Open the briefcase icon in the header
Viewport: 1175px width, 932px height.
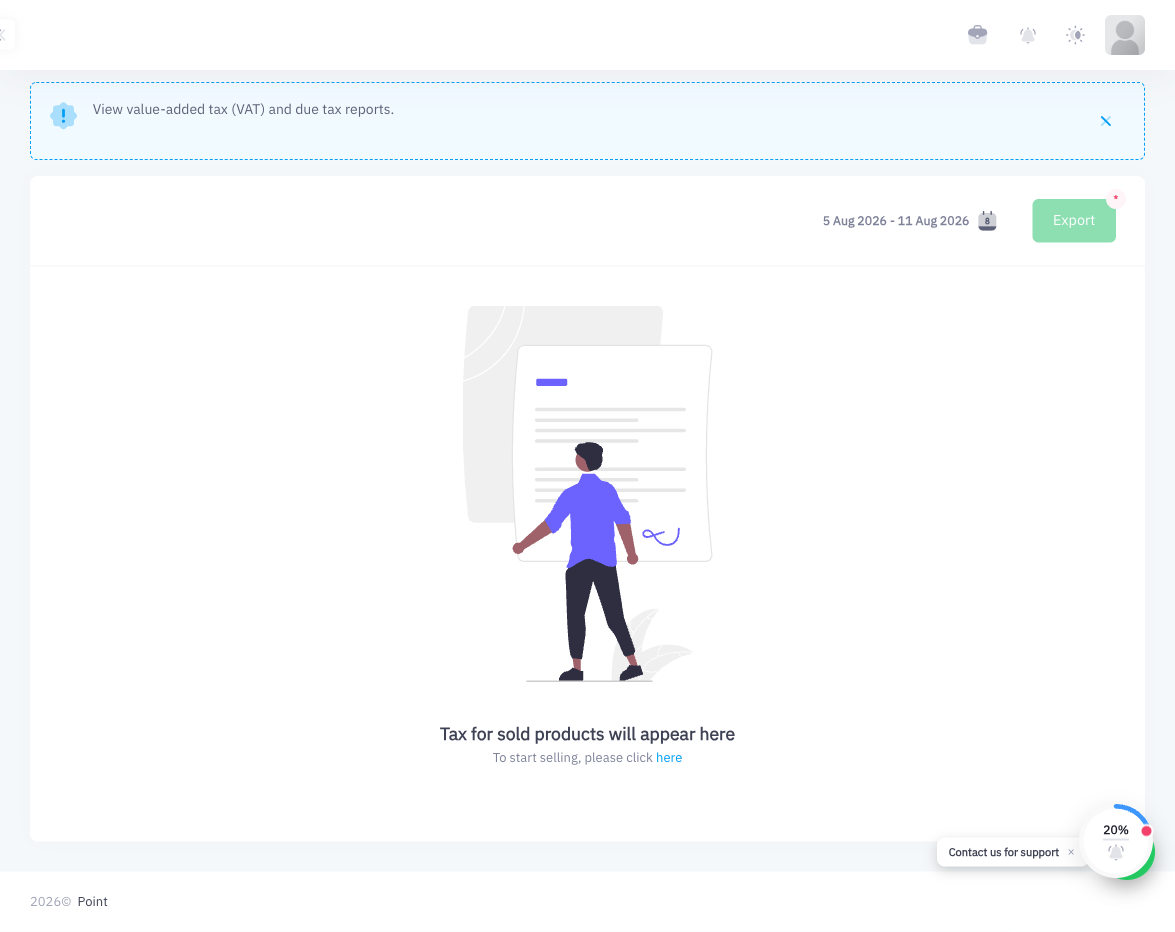tap(977, 34)
